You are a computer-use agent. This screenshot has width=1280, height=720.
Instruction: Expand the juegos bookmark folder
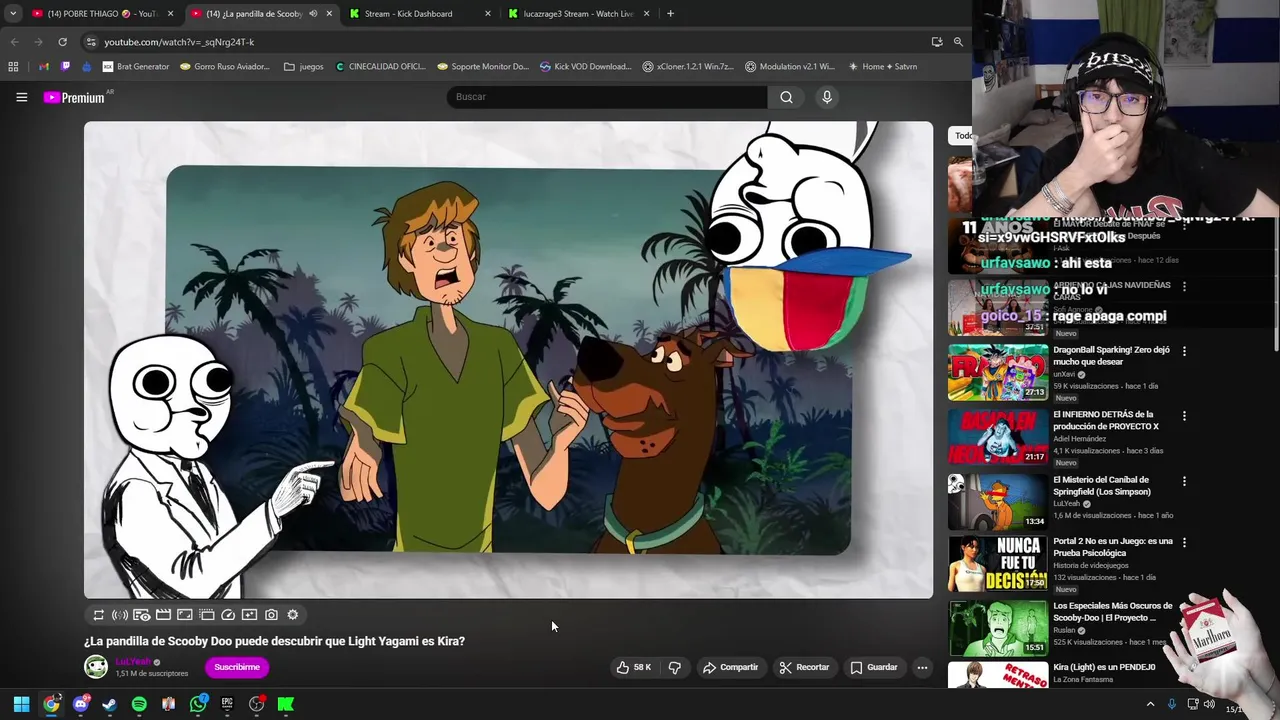point(304,67)
